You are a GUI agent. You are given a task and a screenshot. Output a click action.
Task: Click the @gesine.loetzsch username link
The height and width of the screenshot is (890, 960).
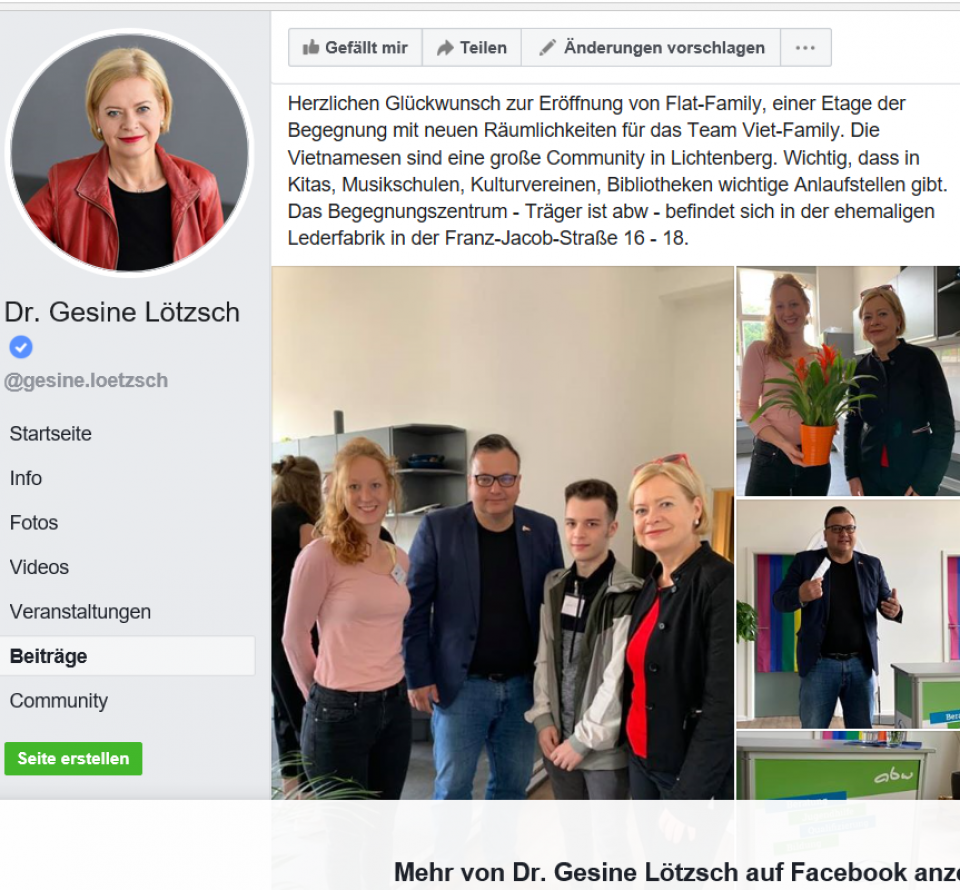click(86, 381)
